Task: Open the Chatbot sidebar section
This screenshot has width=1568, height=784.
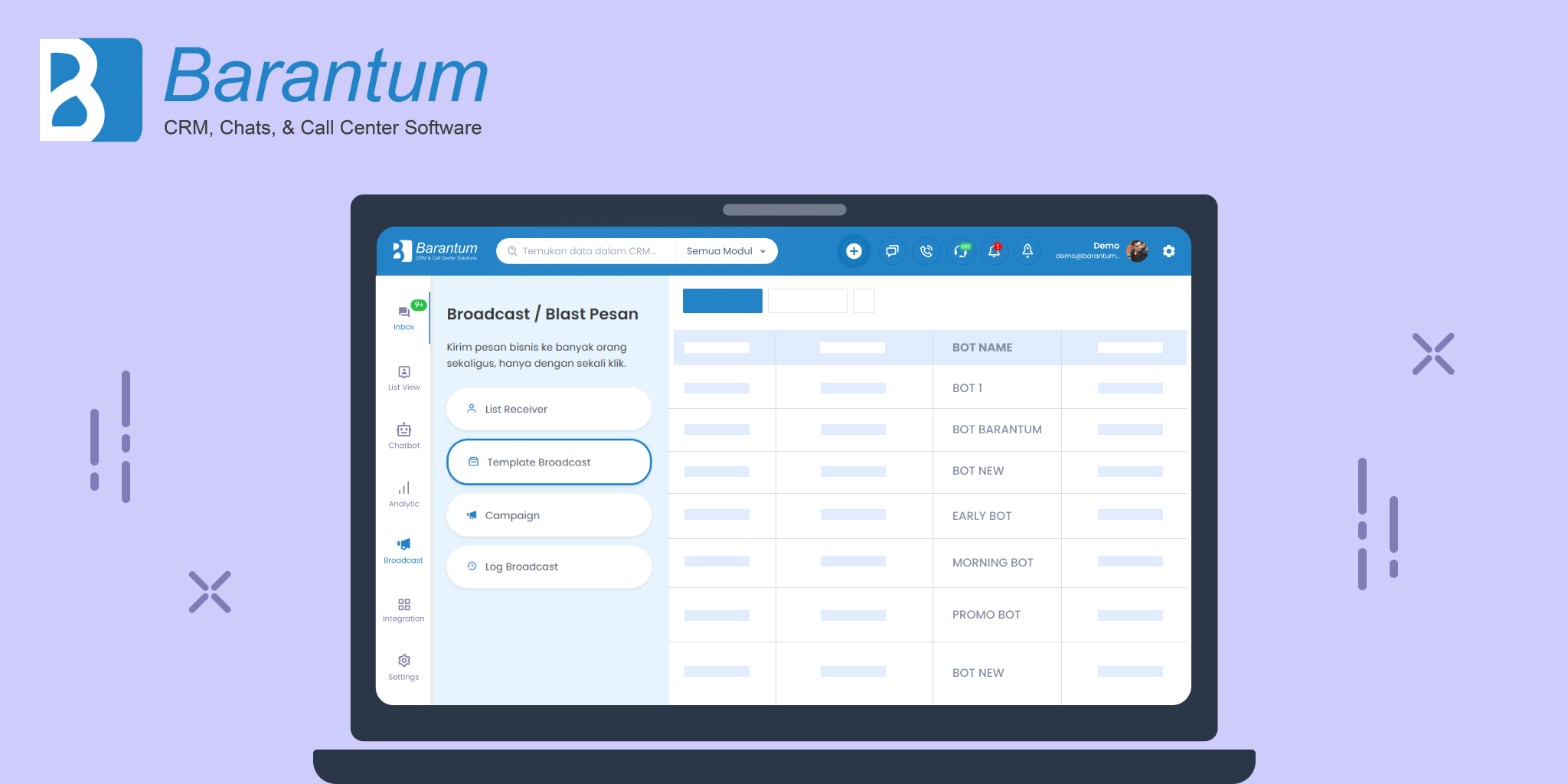Action: pyautogui.click(x=403, y=436)
